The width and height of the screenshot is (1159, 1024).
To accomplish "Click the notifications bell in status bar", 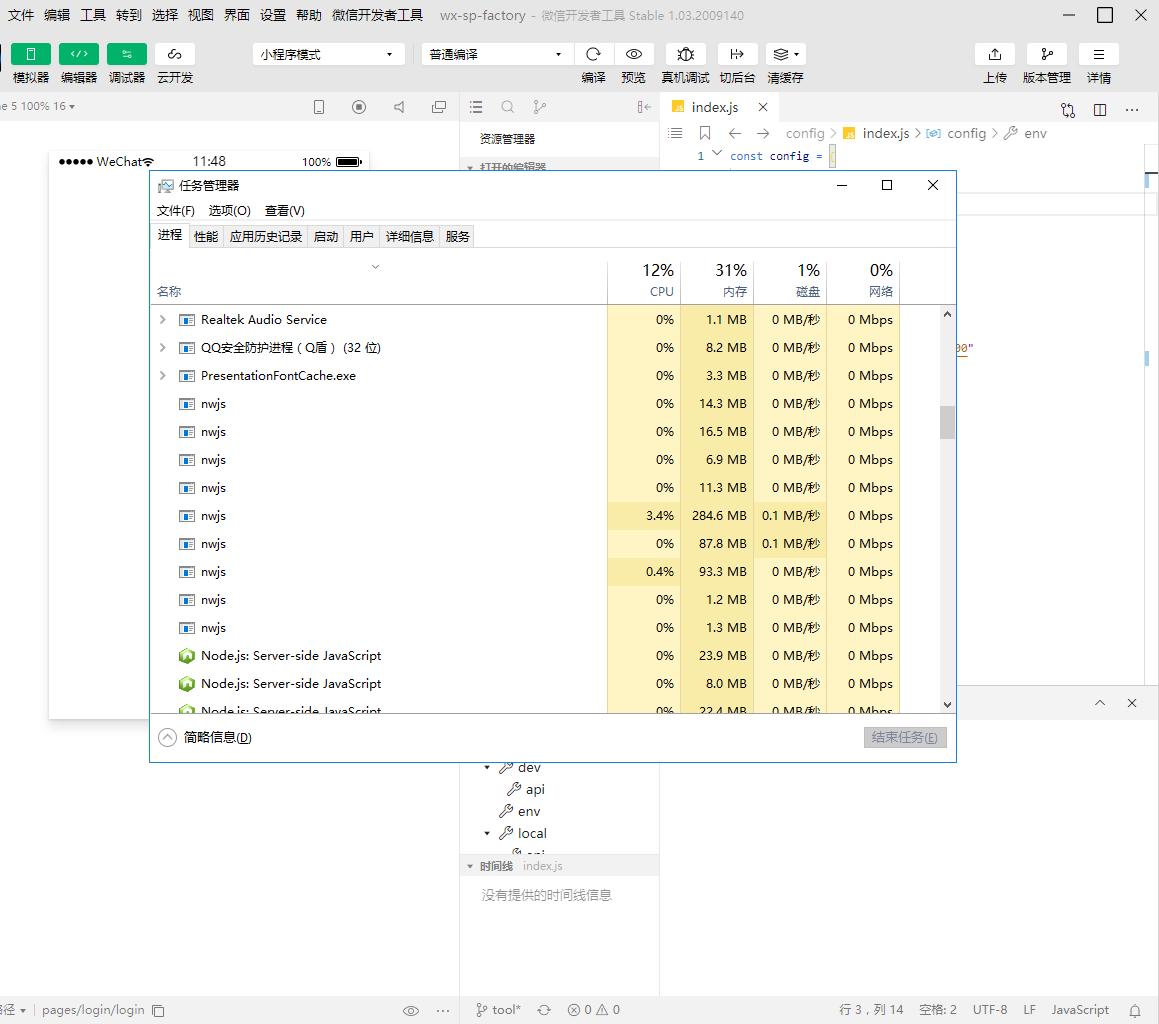I will [1135, 1010].
